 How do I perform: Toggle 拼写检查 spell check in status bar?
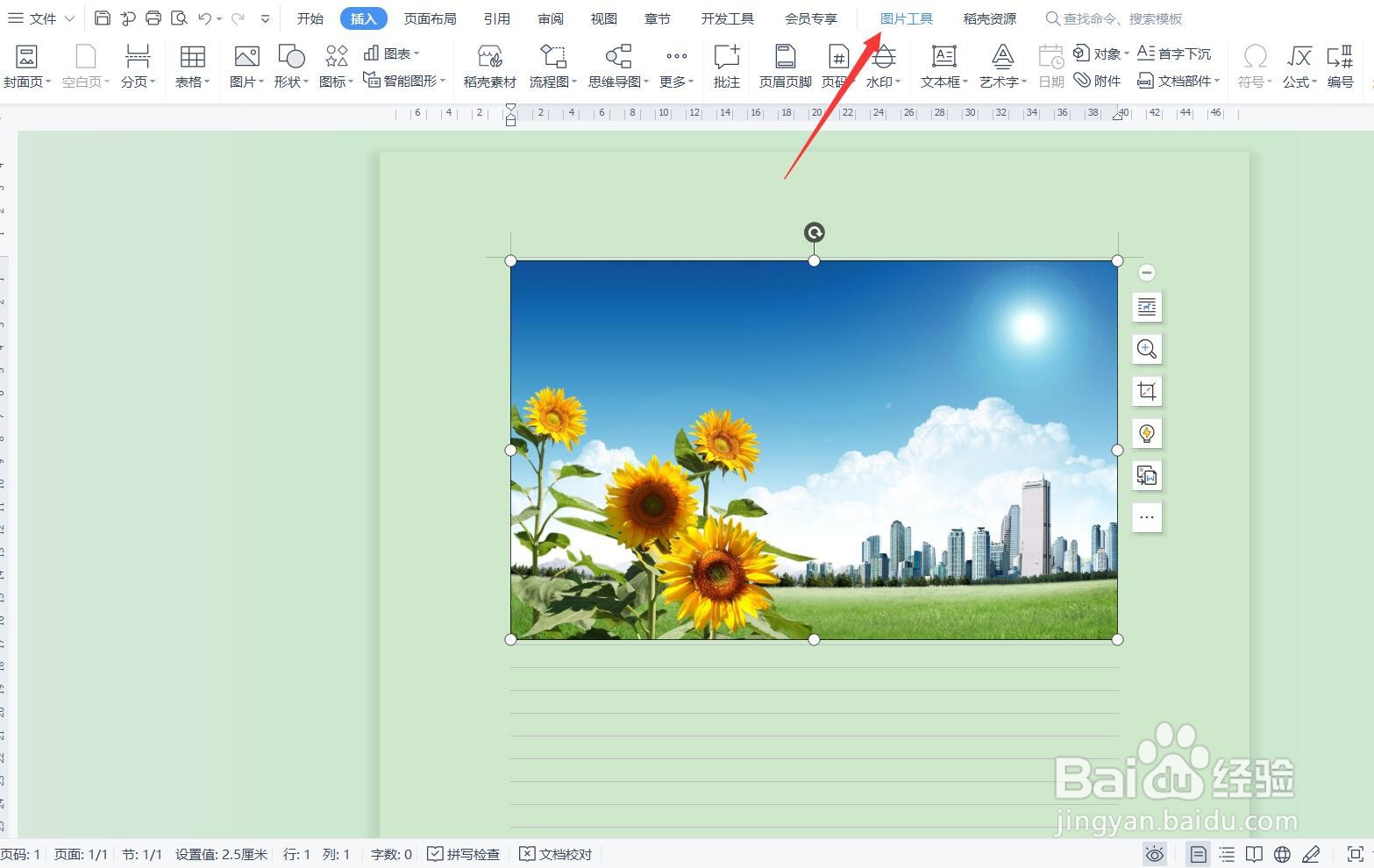click(x=463, y=854)
